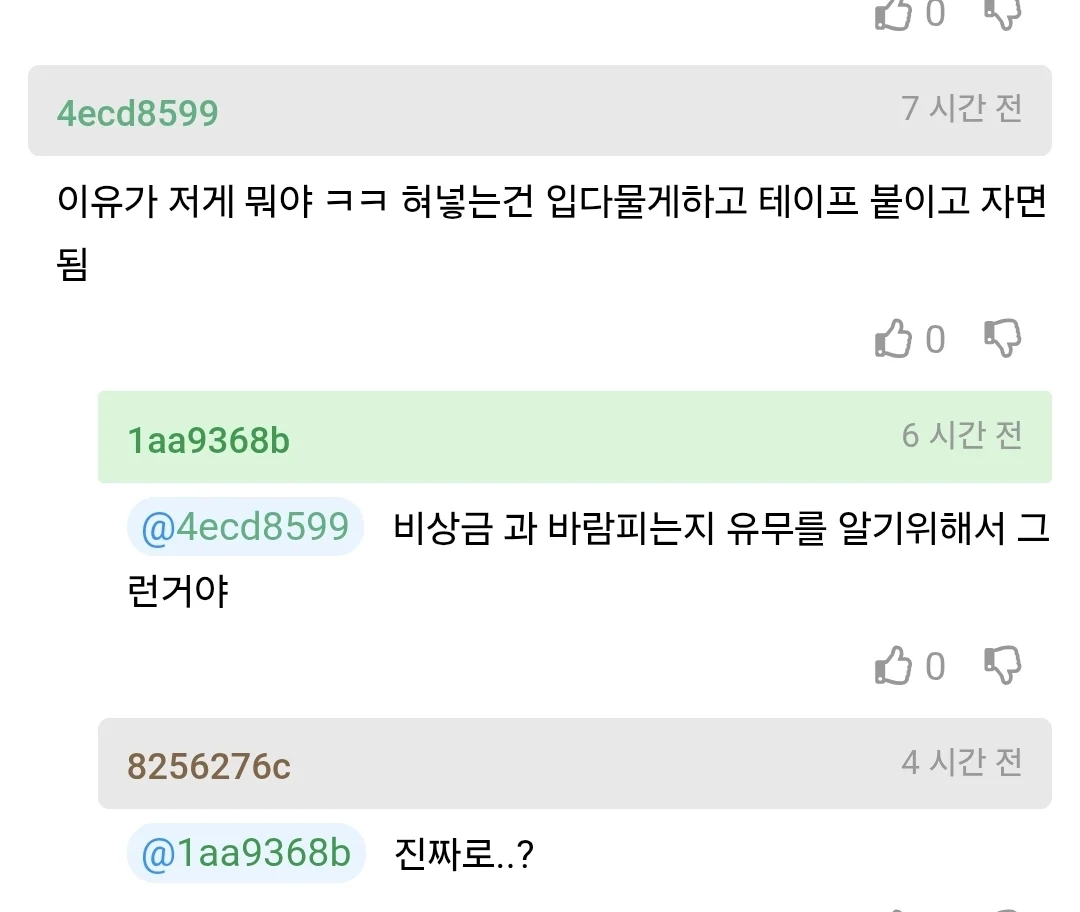1080x912 pixels.
Task: Dislike the comment by 4ecd8599
Action: click(1002, 339)
